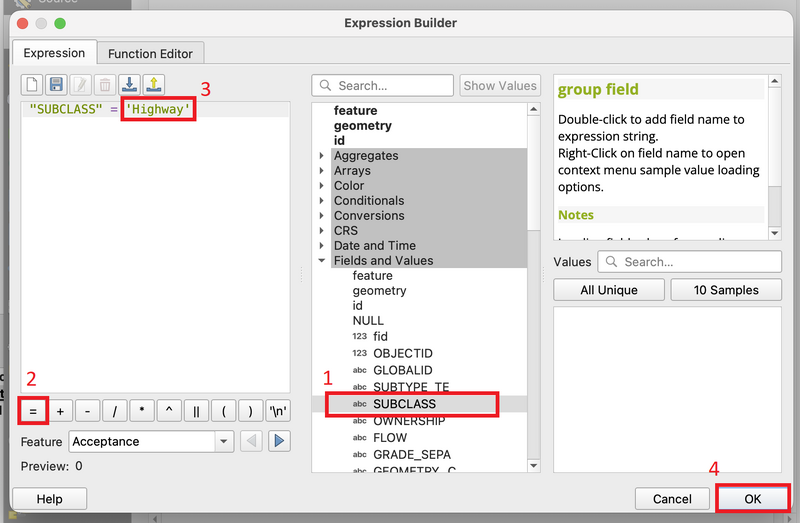Insert the plus operator

[60, 411]
